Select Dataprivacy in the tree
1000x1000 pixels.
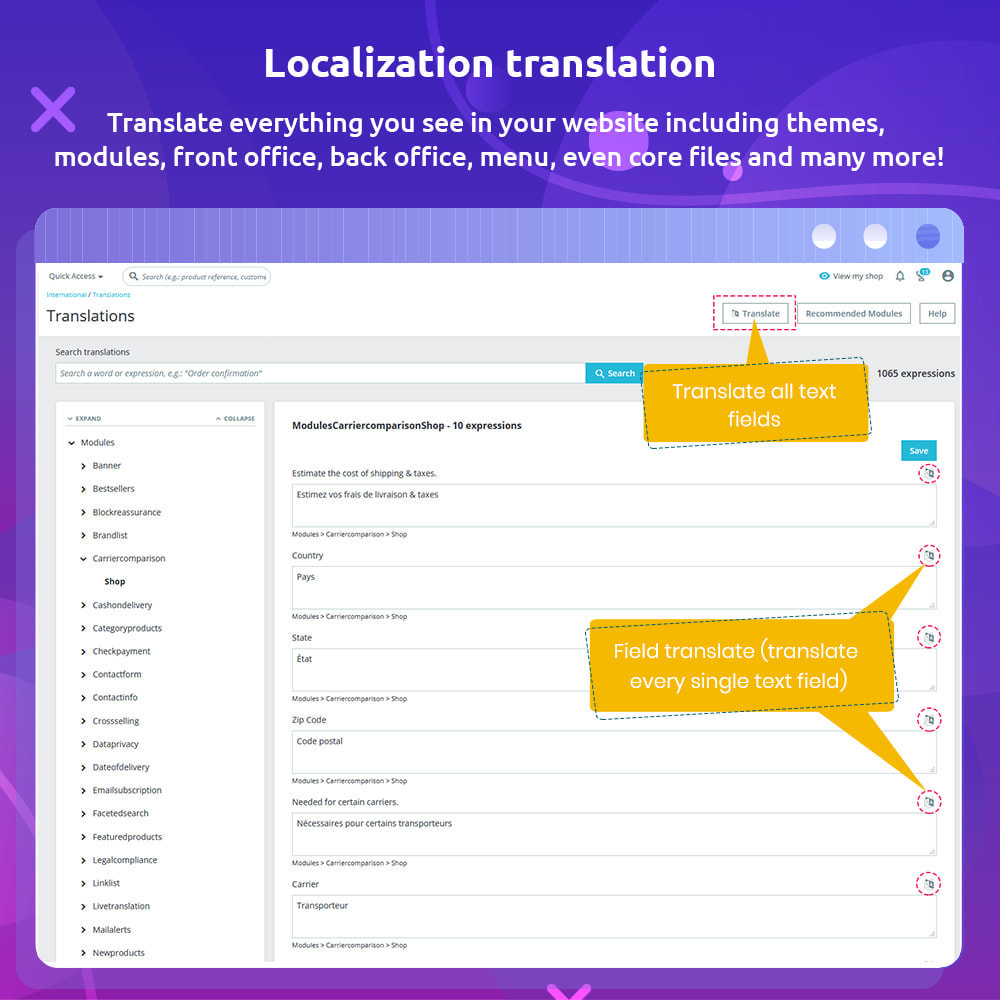(115, 744)
